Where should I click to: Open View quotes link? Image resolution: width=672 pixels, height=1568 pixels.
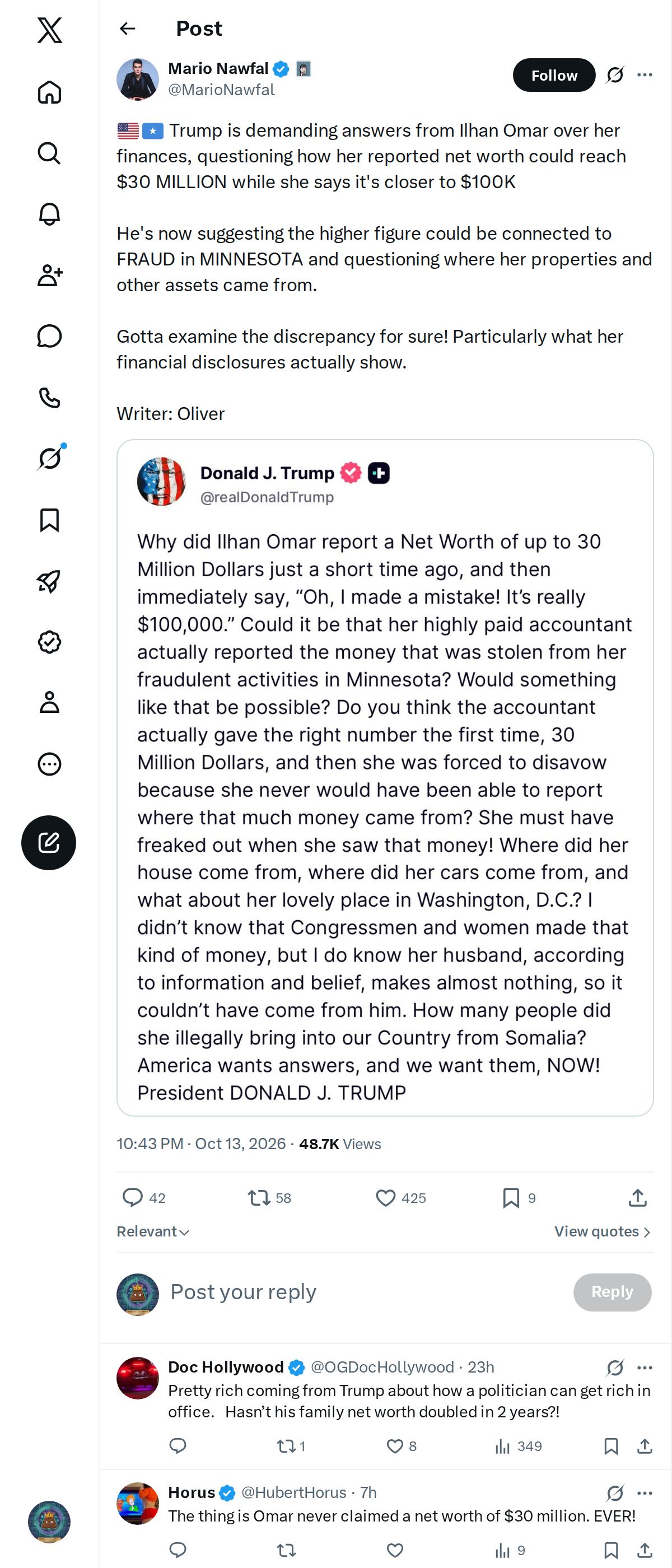[603, 1231]
